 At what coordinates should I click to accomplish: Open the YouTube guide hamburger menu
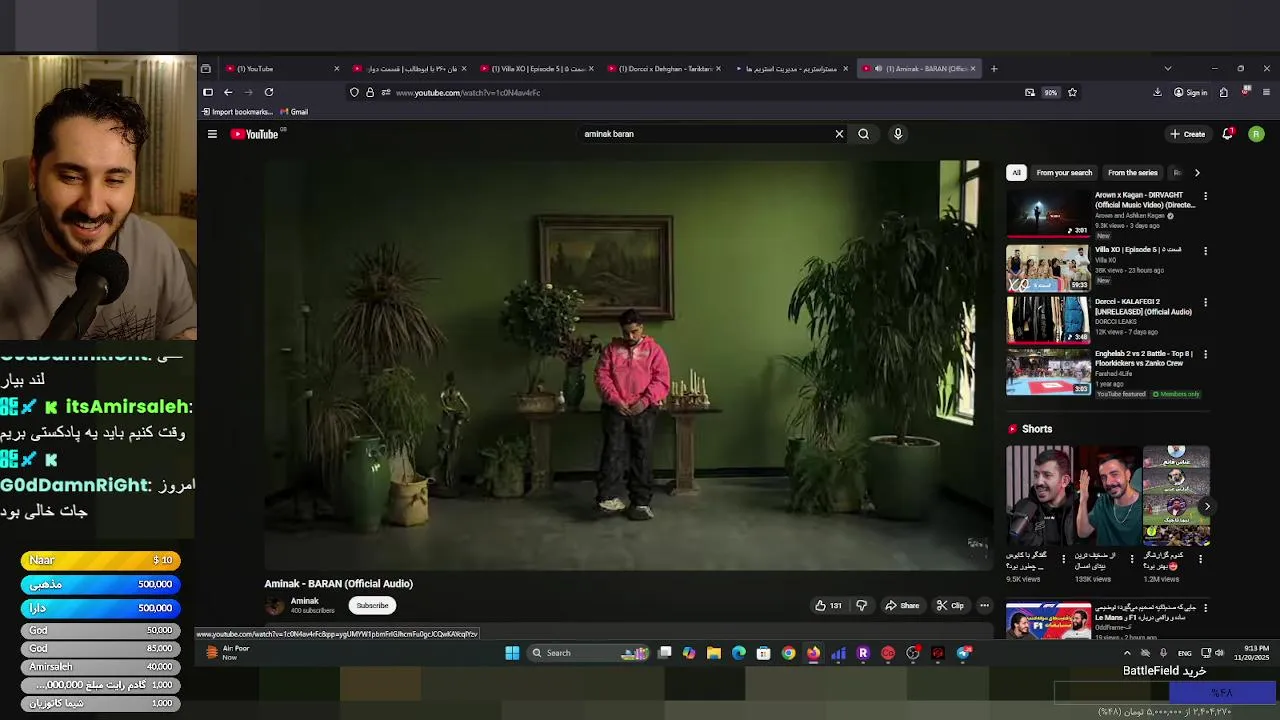pyautogui.click(x=212, y=134)
